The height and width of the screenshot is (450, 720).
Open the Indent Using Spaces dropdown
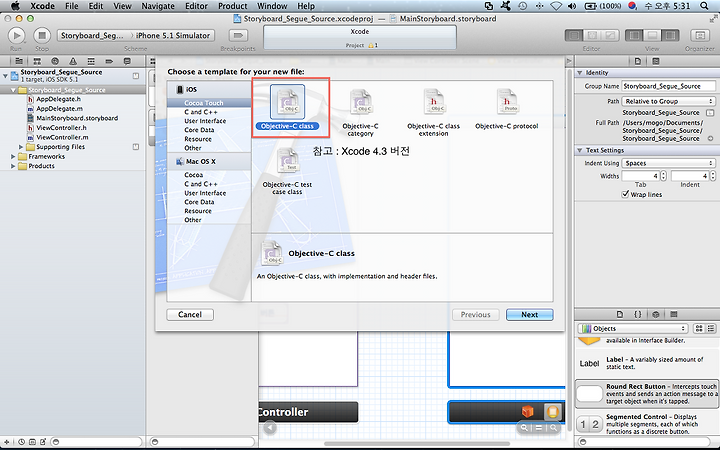coord(669,163)
